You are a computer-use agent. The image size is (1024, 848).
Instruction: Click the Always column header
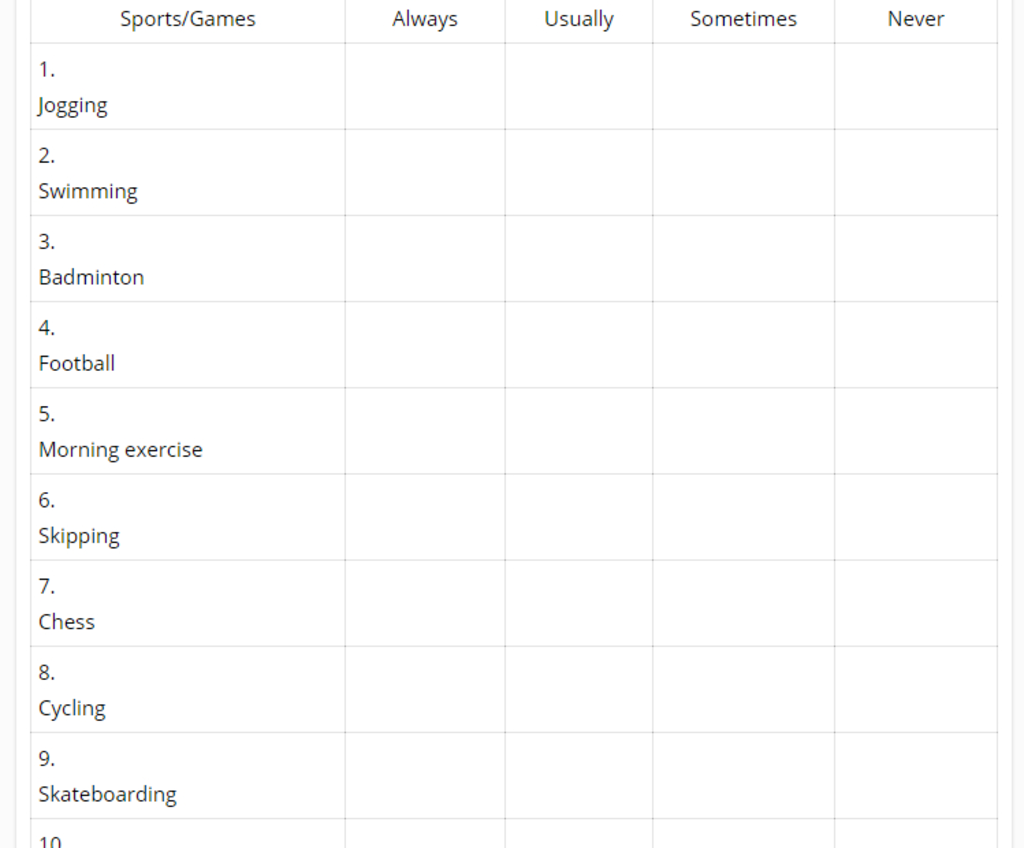425,19
